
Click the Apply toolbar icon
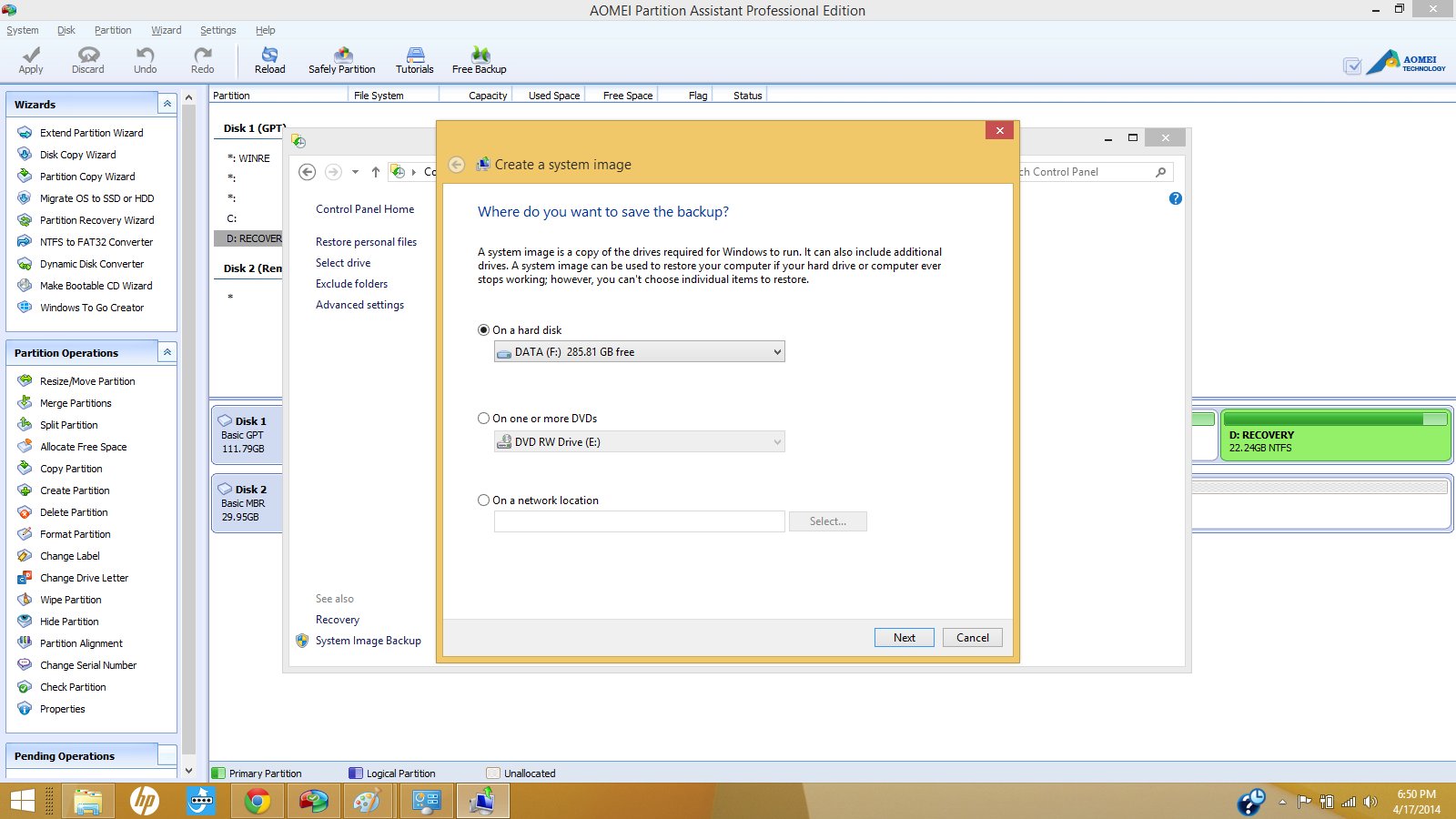point(31,61)
